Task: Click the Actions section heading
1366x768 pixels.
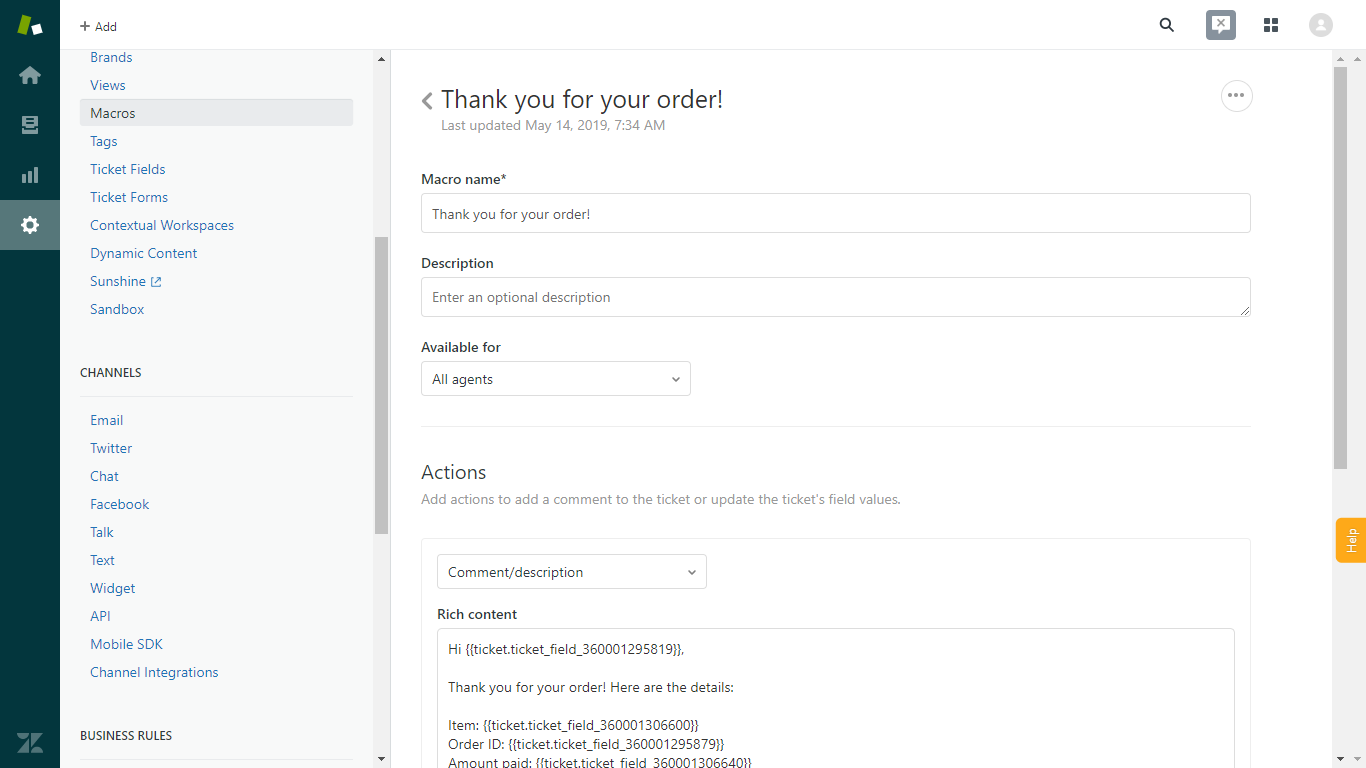Action: [454, 472]
